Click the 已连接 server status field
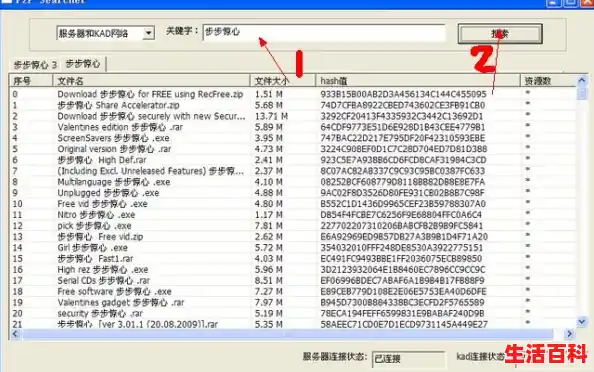Viewport: 594px width, 372px height. [x=409, y=358]
